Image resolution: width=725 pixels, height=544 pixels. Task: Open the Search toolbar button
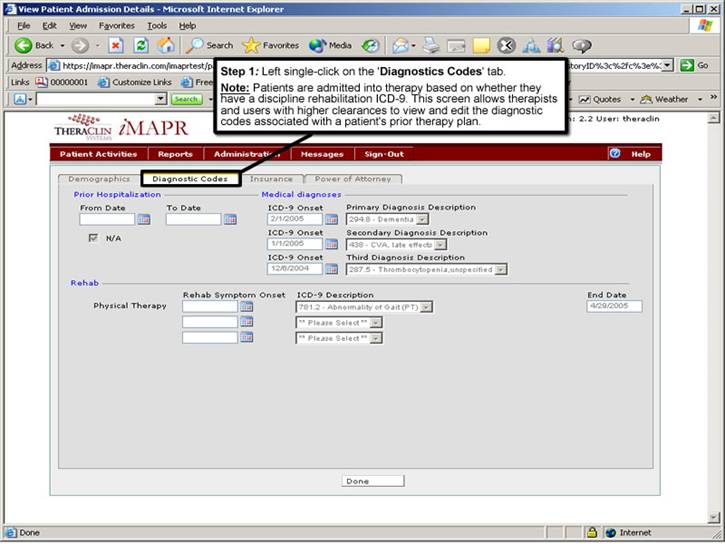point(209,45)
